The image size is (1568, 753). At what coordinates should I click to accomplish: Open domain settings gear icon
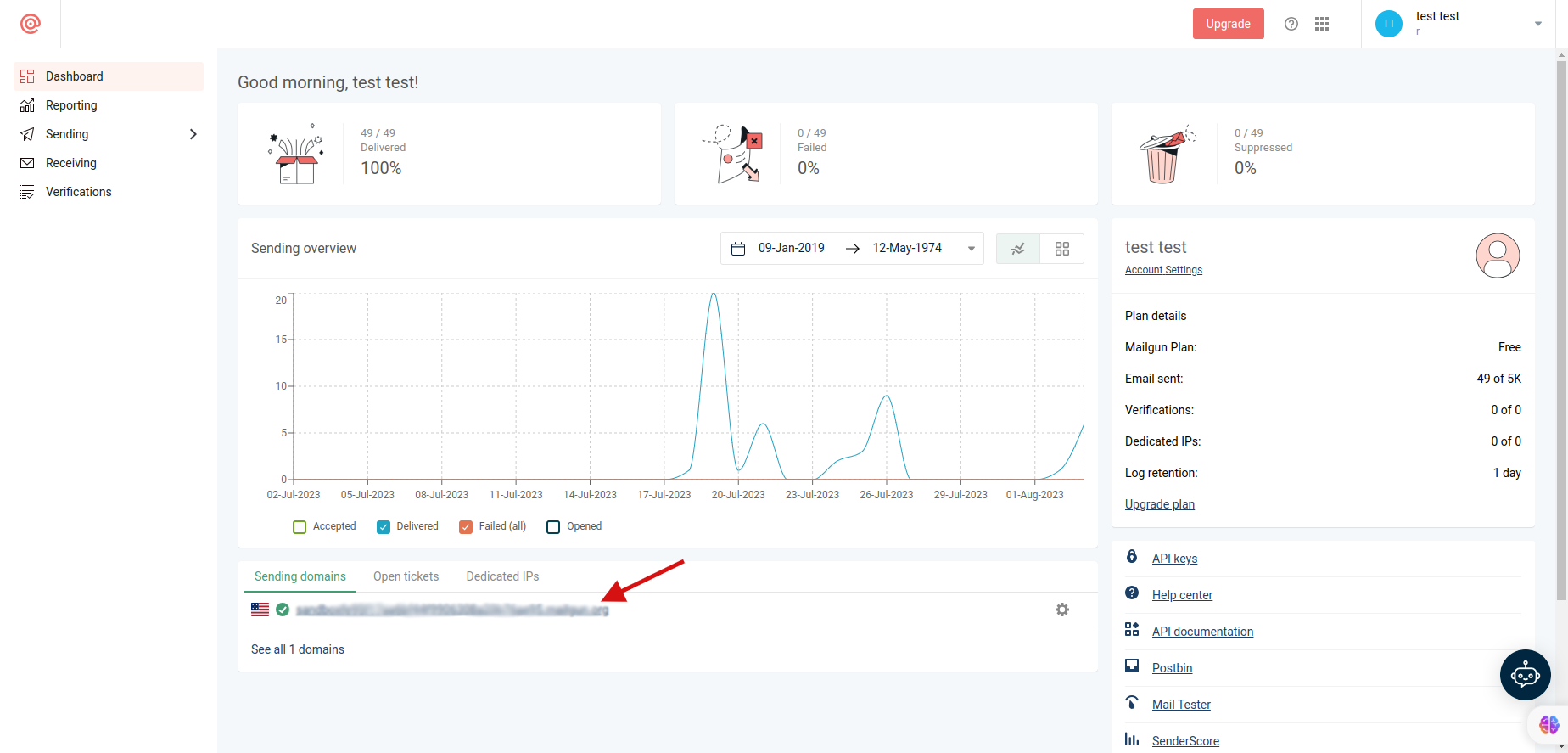pos(1062,610)
